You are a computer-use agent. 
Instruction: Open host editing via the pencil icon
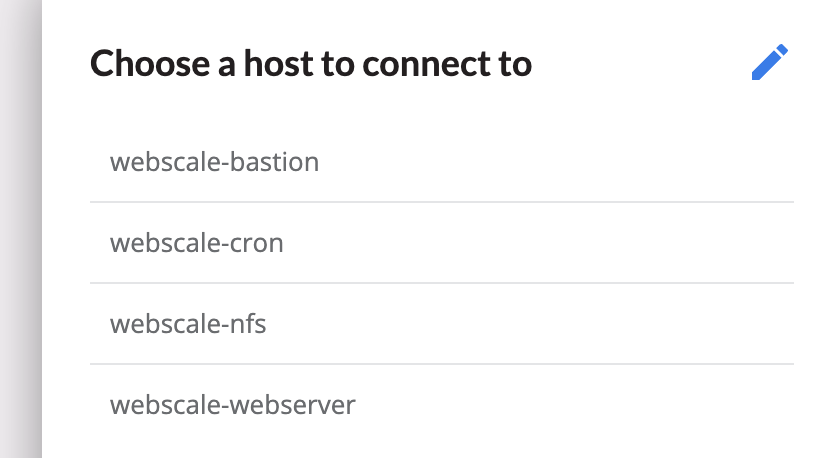[x=769, y=63]
